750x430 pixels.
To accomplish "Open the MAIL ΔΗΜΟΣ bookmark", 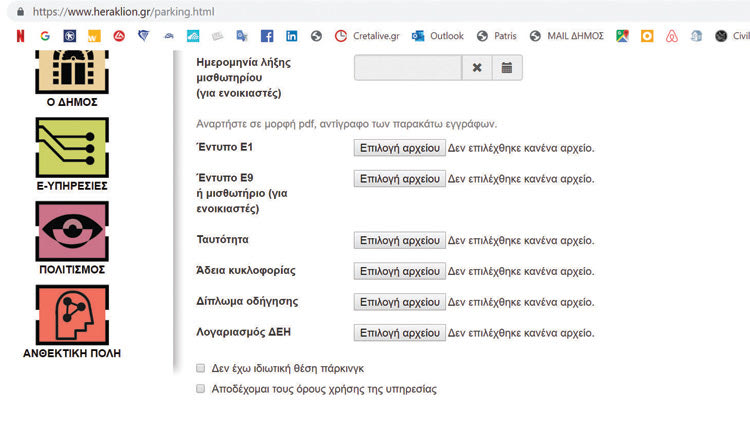I will click(566, 36).
